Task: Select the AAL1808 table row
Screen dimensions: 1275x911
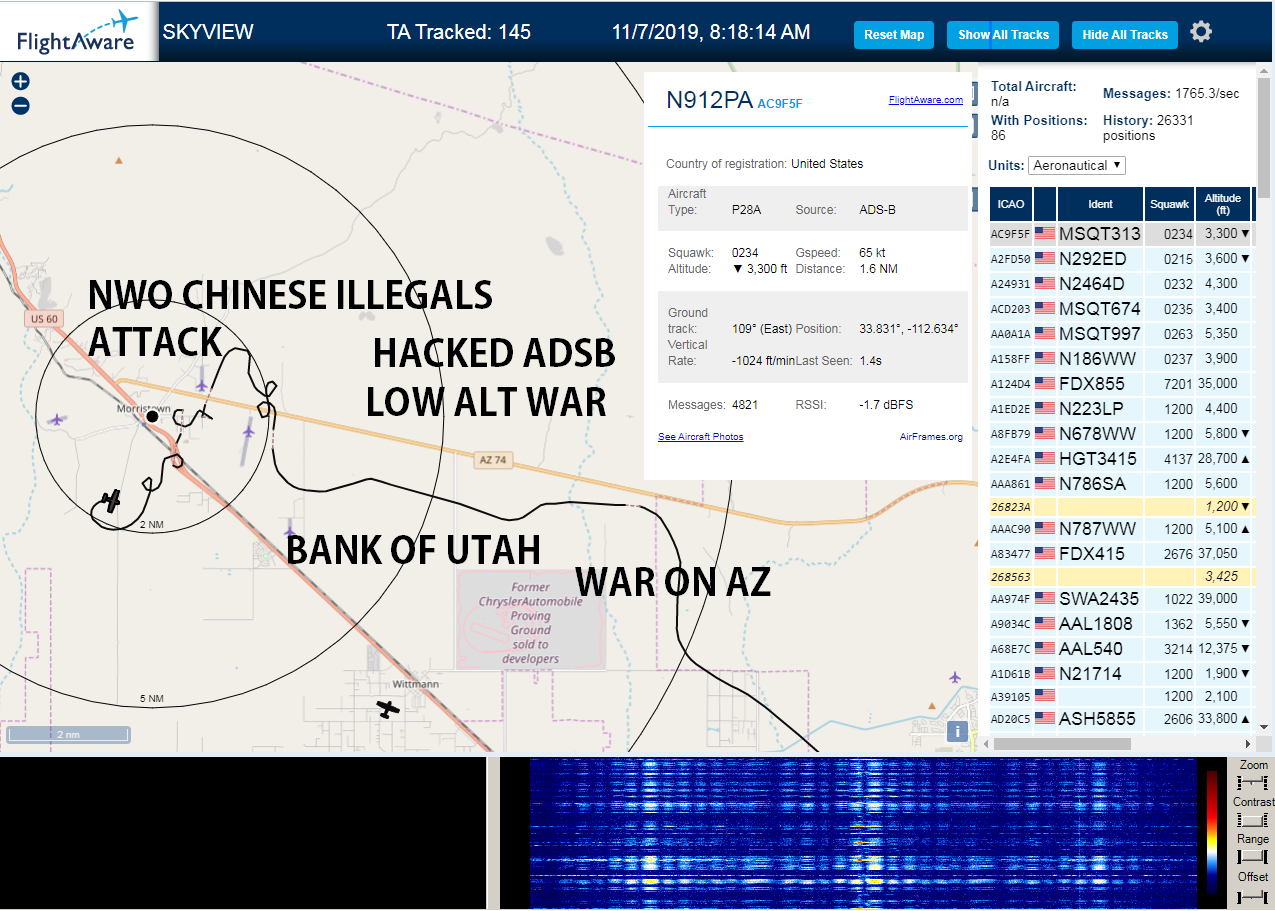Action: pyautogui.click(x=1120, y=623)
